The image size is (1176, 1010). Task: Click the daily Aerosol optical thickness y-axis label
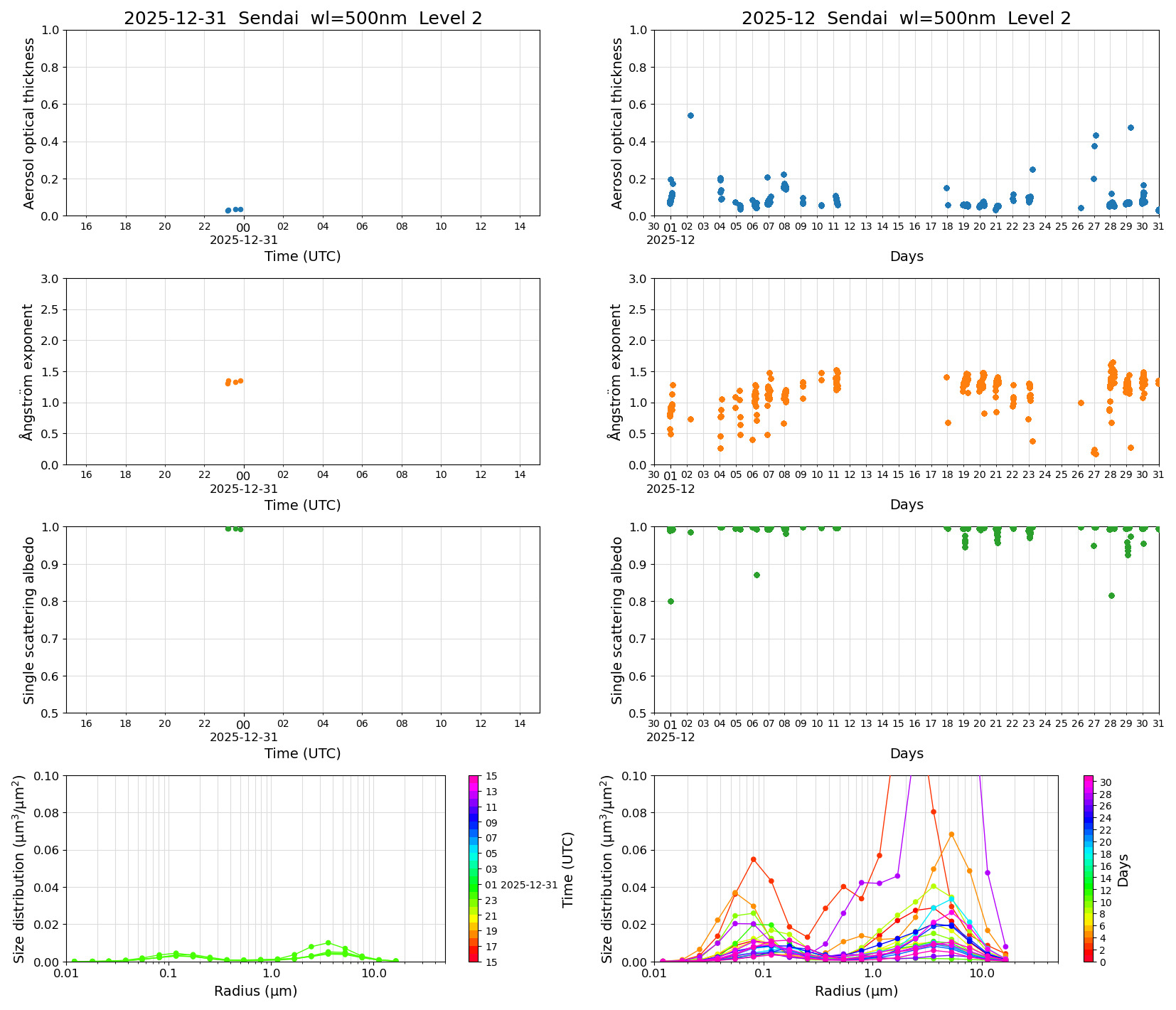tap(29, 123)
